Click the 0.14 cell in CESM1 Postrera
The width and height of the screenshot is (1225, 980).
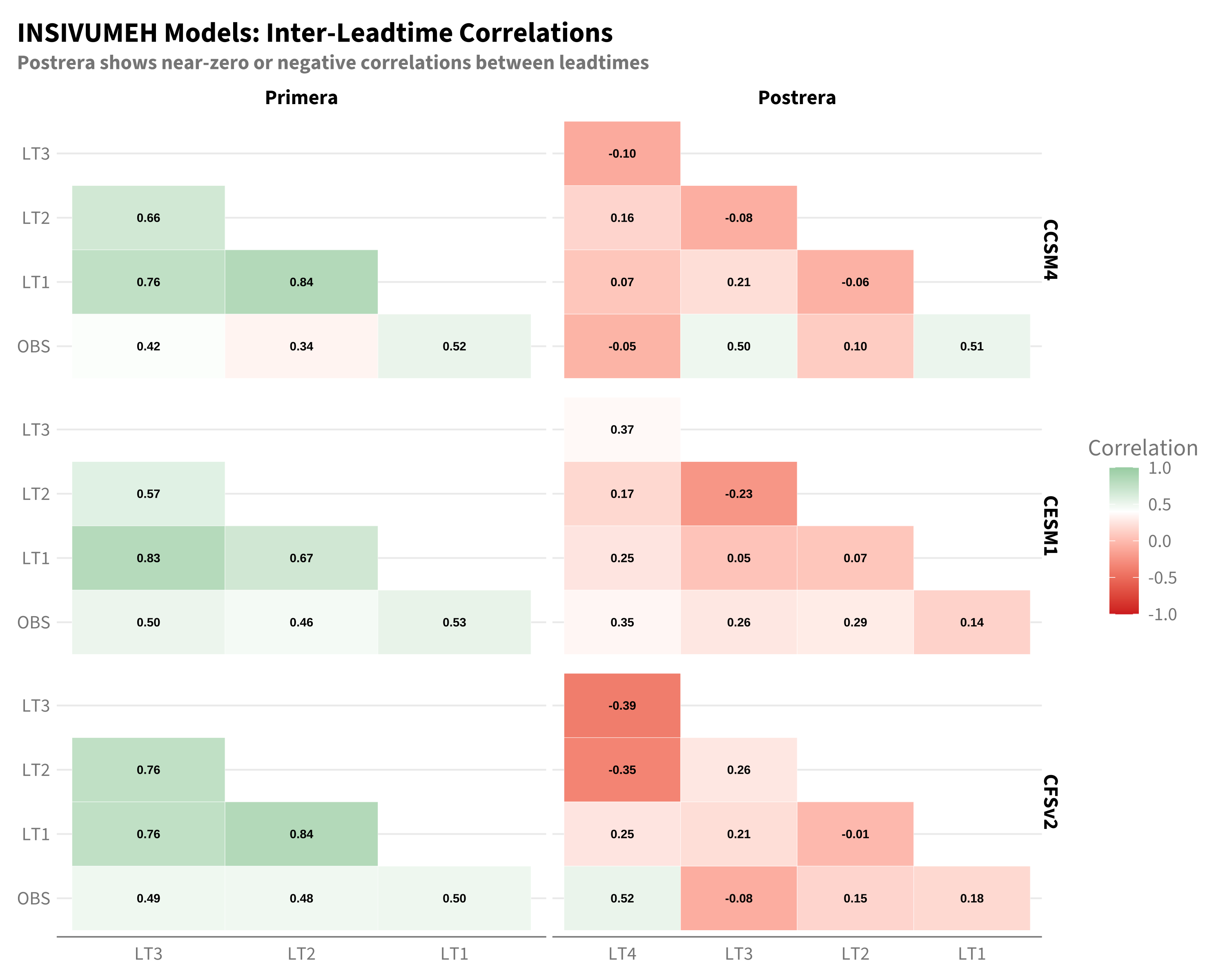pos(971,622)
